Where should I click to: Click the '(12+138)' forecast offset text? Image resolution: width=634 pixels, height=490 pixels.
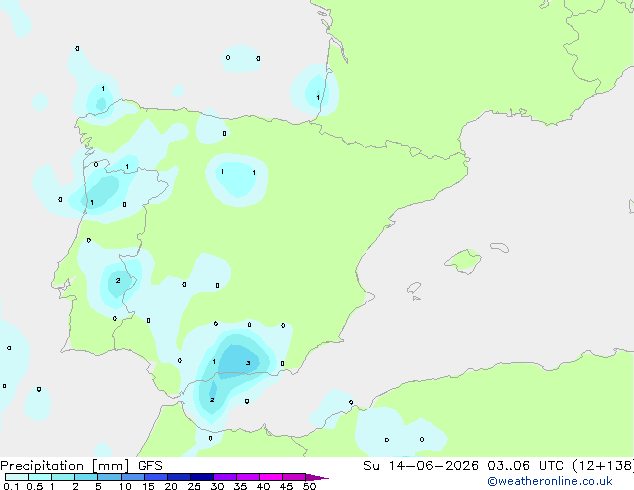coord(603,466)
